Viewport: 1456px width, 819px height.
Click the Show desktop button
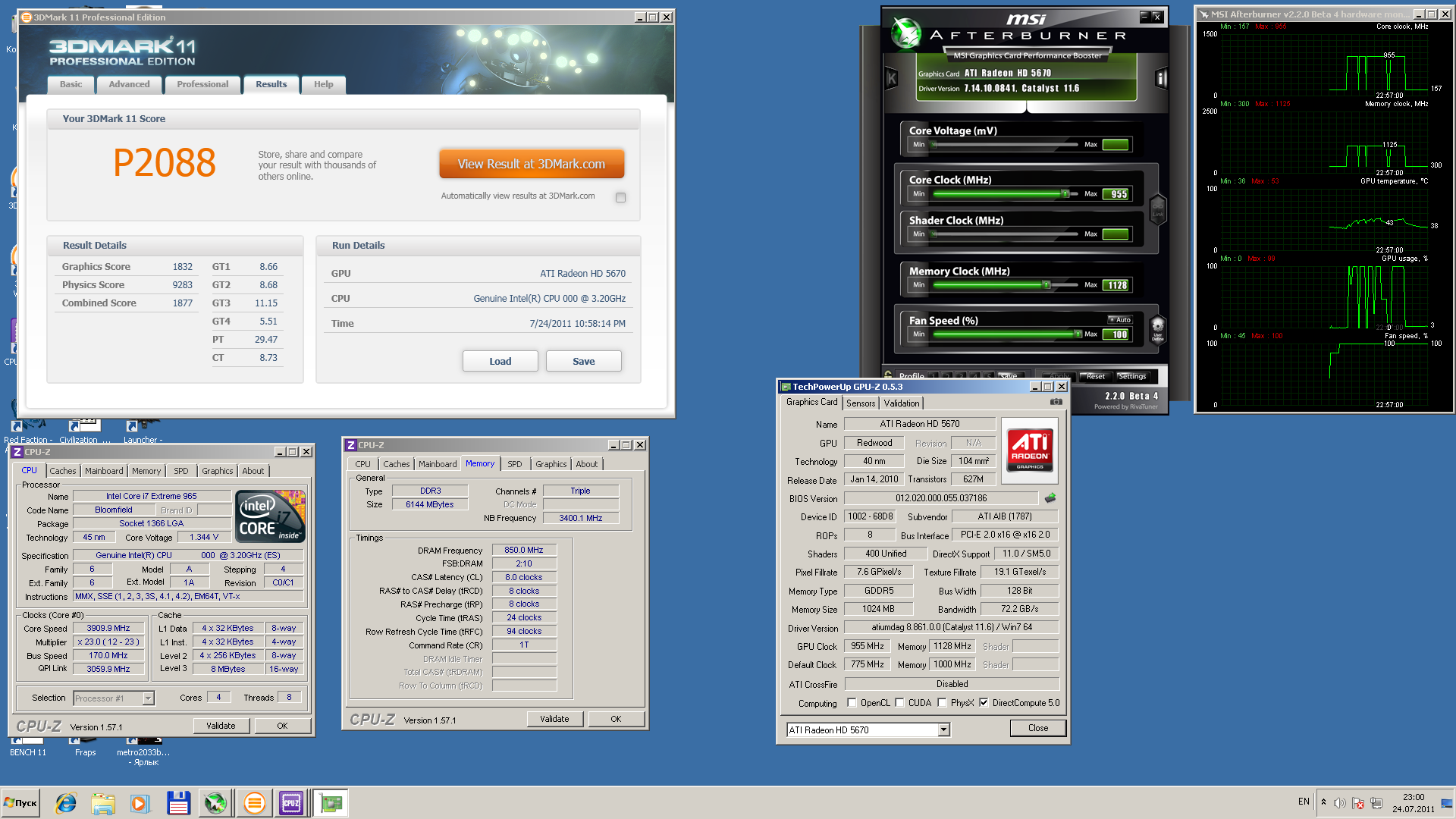pyautogui.click(x=1447, y=803)
